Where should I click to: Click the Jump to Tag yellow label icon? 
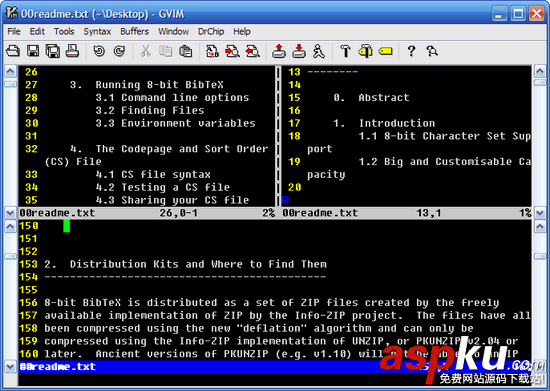pos(385,51)
